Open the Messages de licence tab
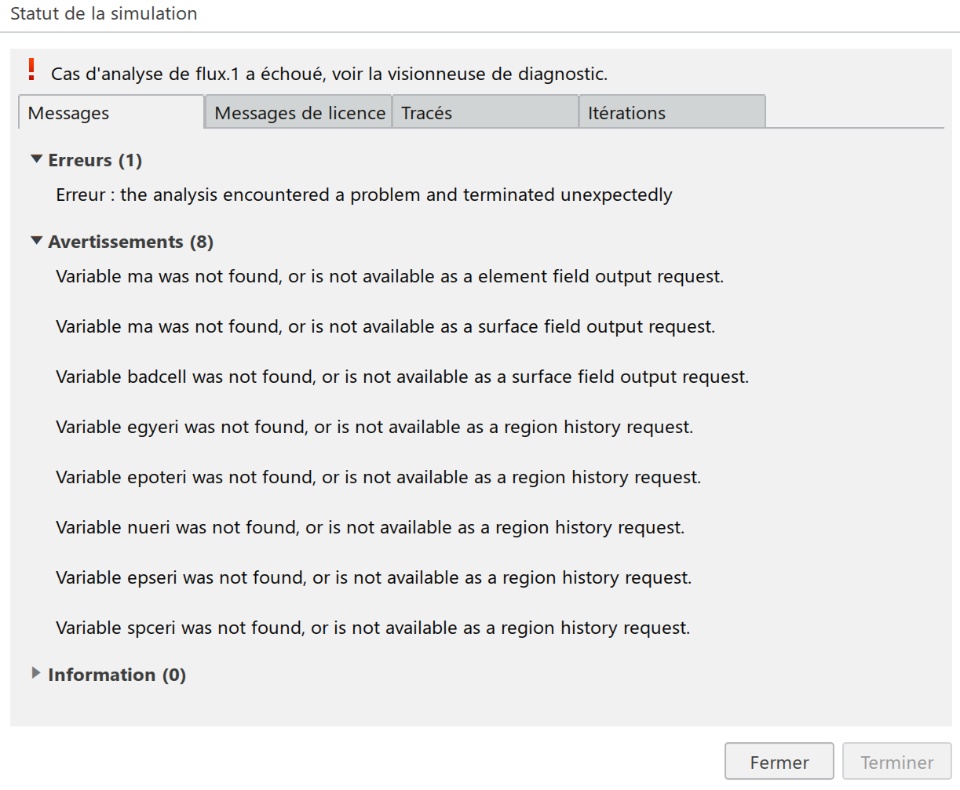960x790 pixels. click(x=299, y=113)
